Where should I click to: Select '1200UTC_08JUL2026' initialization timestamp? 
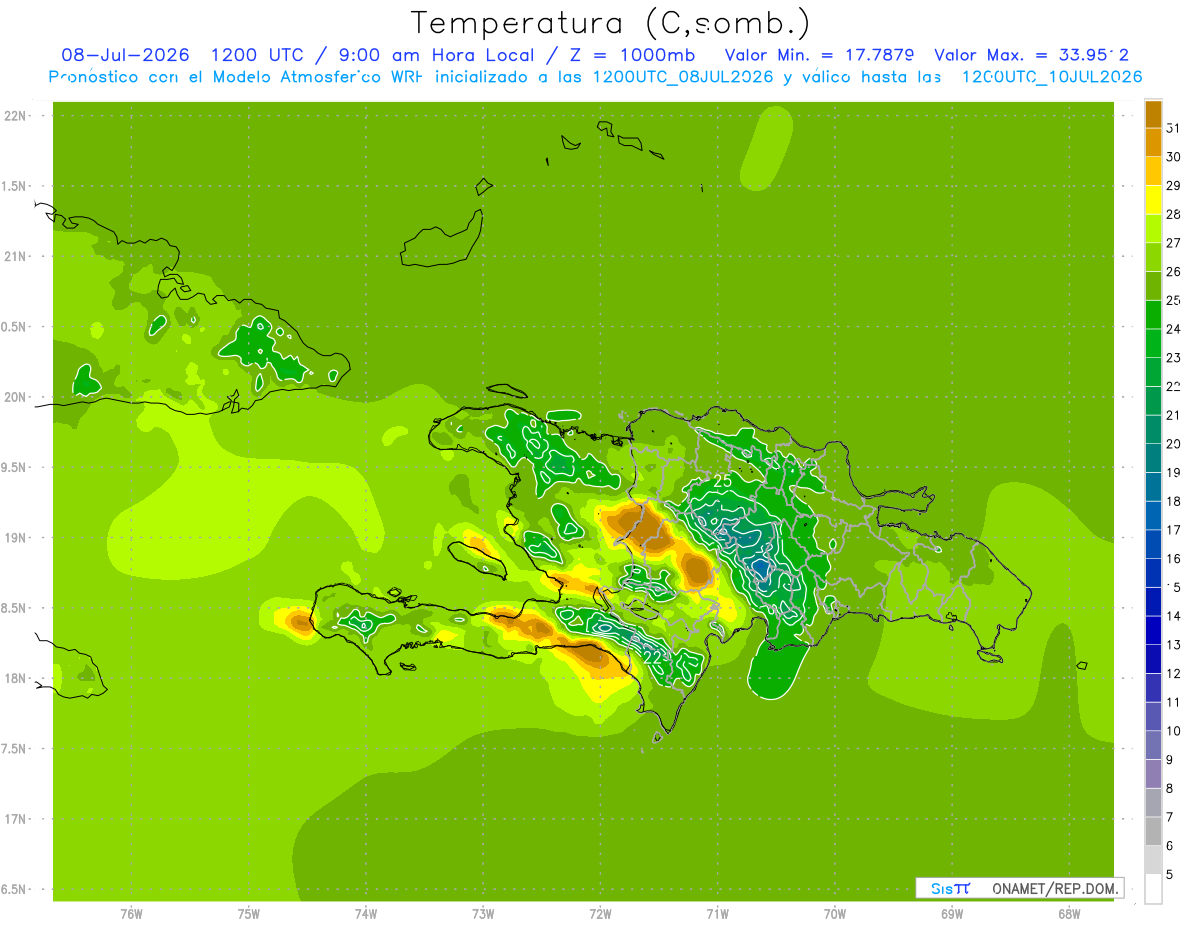pos(682,77)
